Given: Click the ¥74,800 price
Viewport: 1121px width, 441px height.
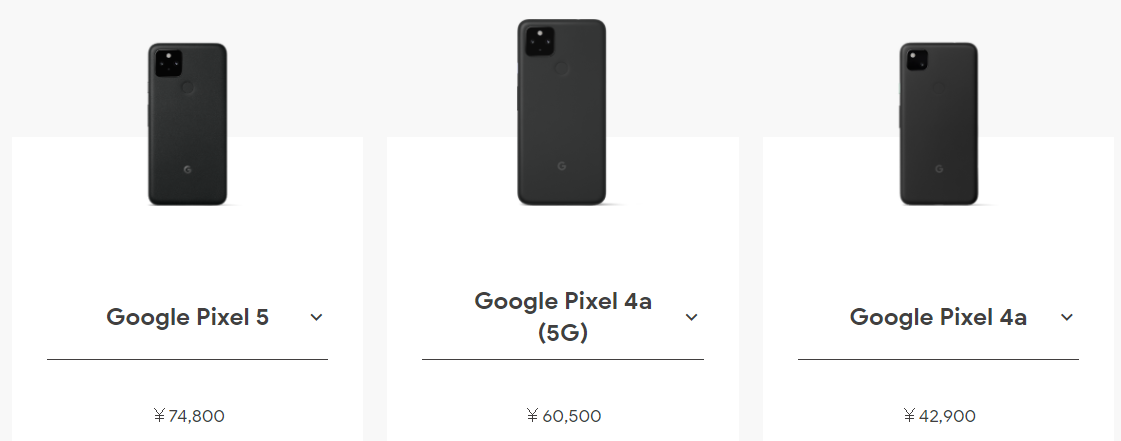Looking at the screenshot, I should [188, 416].
